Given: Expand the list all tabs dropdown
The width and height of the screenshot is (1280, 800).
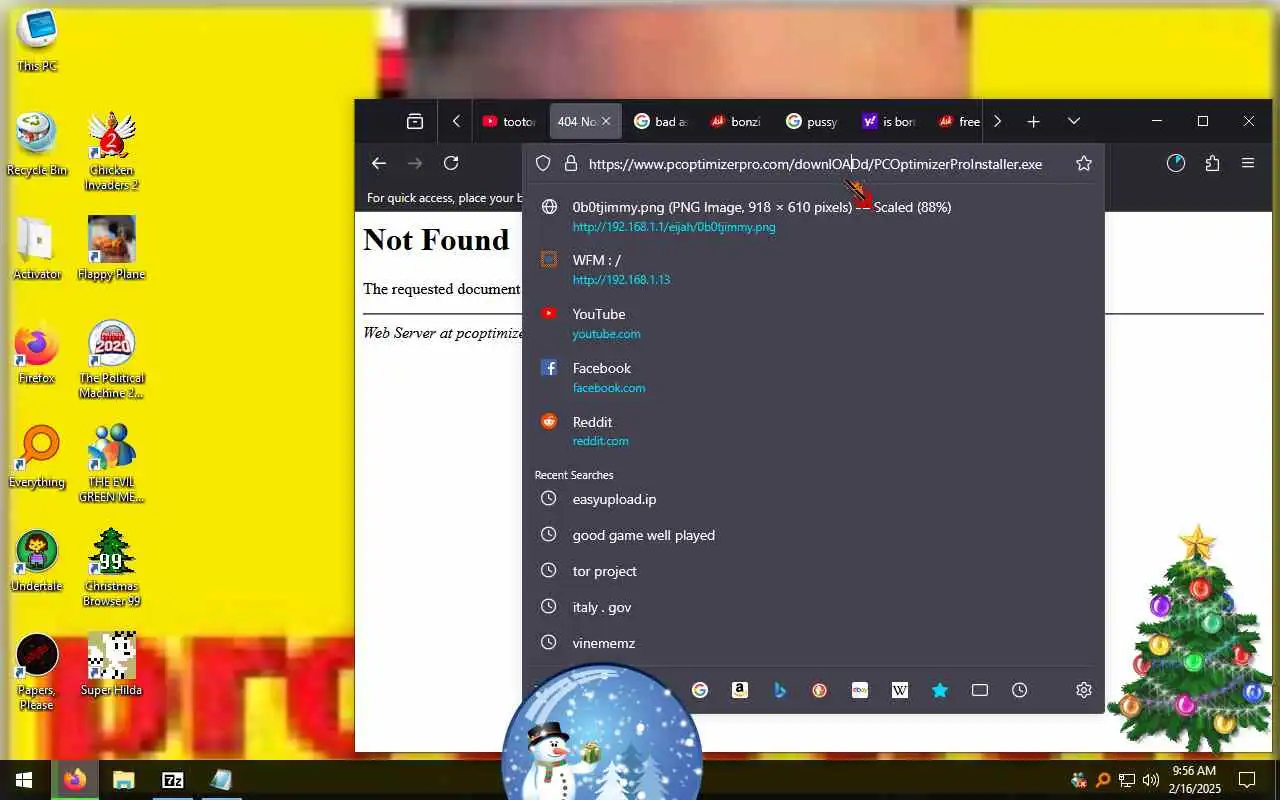Looking at the screenshot, I should coord(1074,121).
